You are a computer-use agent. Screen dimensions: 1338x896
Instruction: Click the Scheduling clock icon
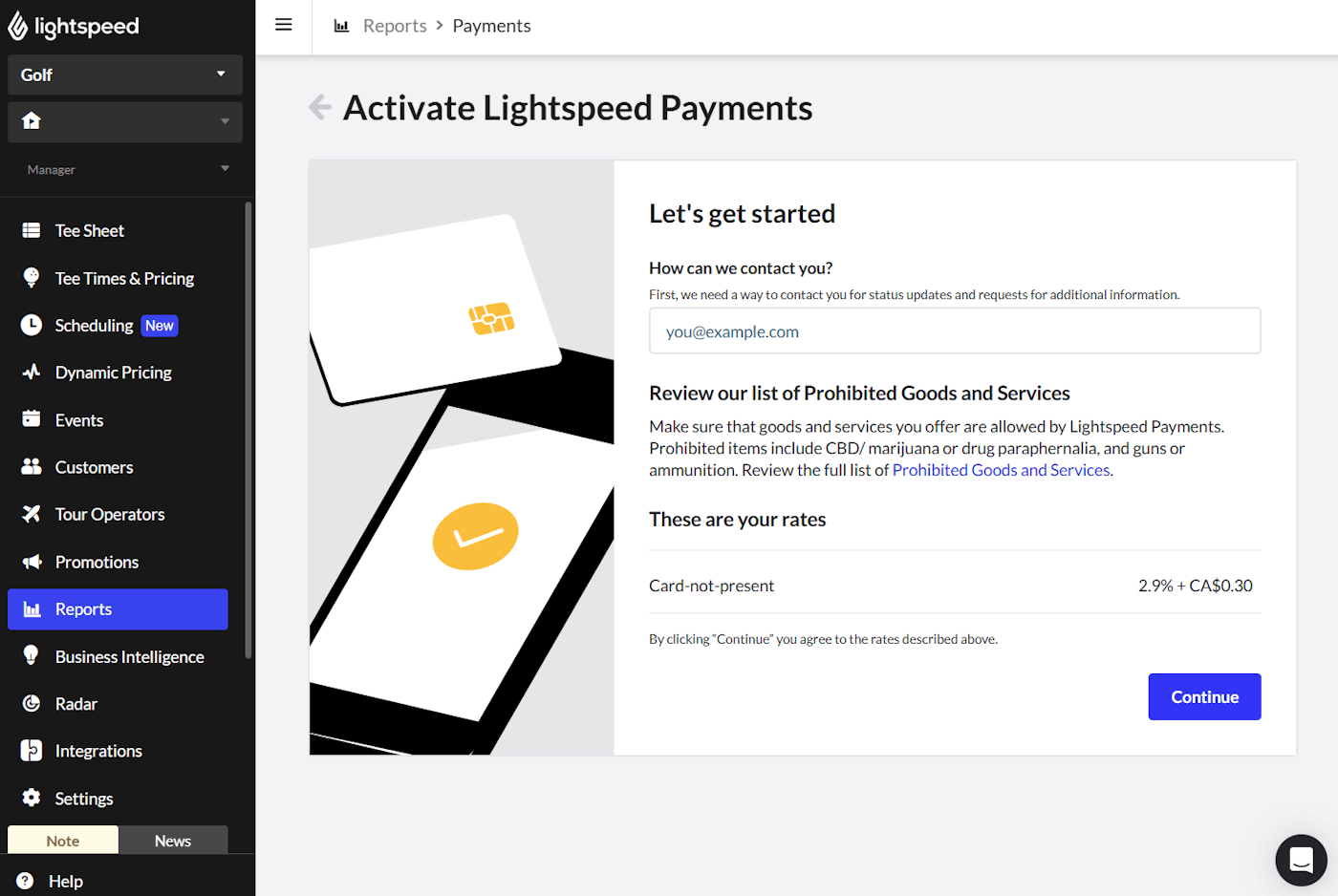[x=32, y=325]
